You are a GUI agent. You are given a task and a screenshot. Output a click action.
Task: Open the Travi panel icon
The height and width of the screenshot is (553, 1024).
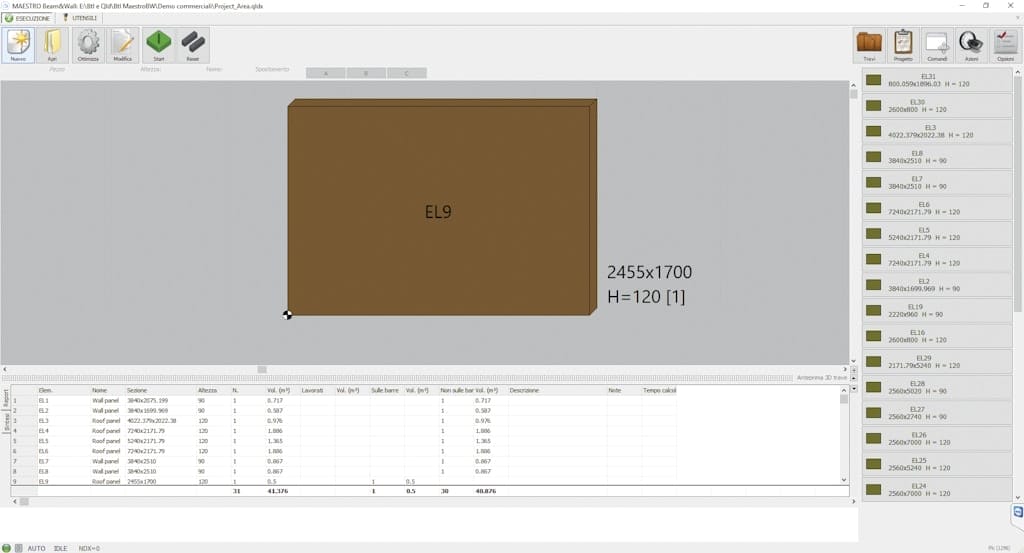(869, 45)
